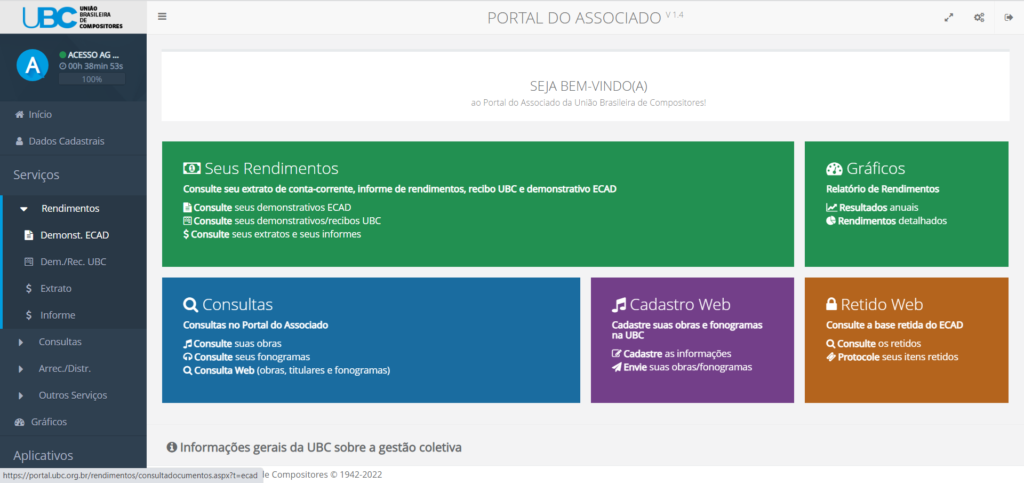Open Resultados anuais link
Image resolution: width=1024 pixels, height=483 pixels.
click(x=872, y=208)
